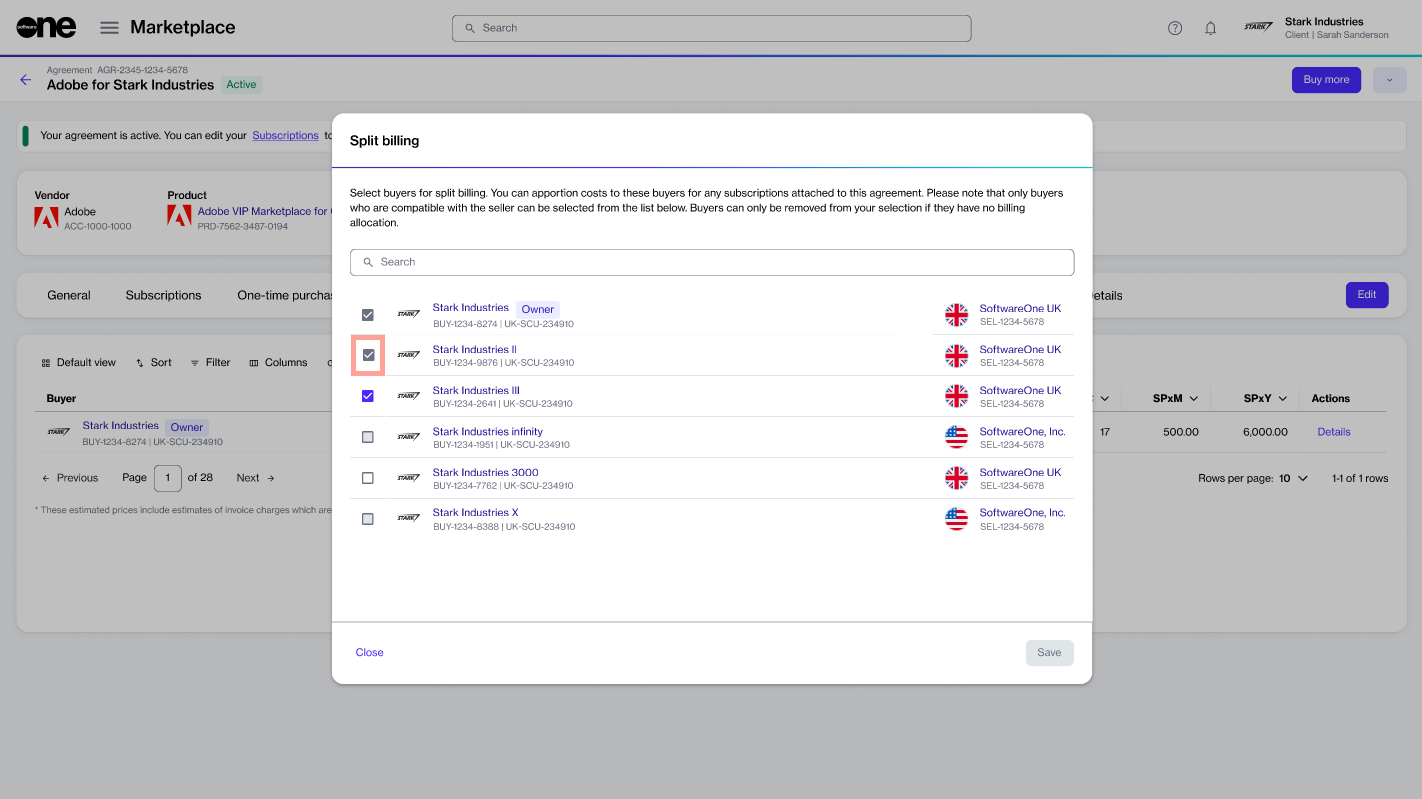
Task: Click Close in the Split billing dialog
Action: (369, 652)
